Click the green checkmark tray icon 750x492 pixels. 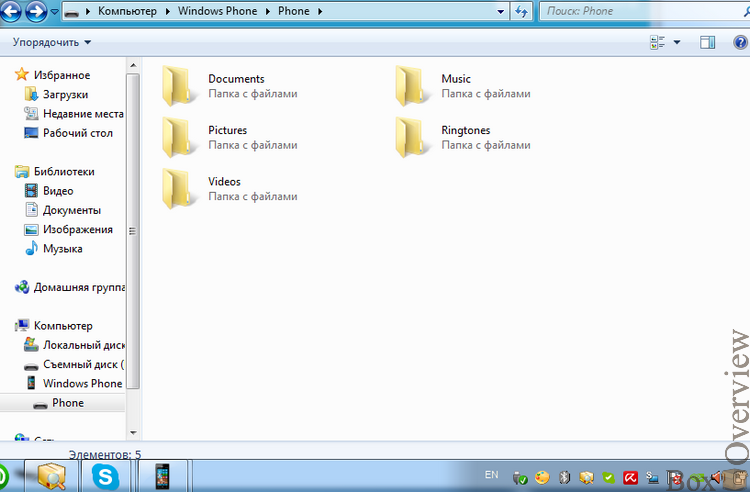tap(608, 477)
